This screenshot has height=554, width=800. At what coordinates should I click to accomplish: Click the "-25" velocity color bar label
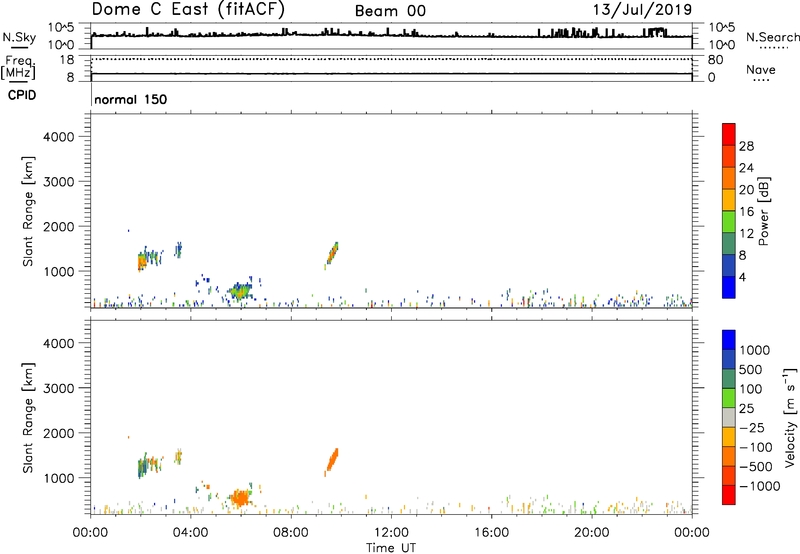click(752, 428)
